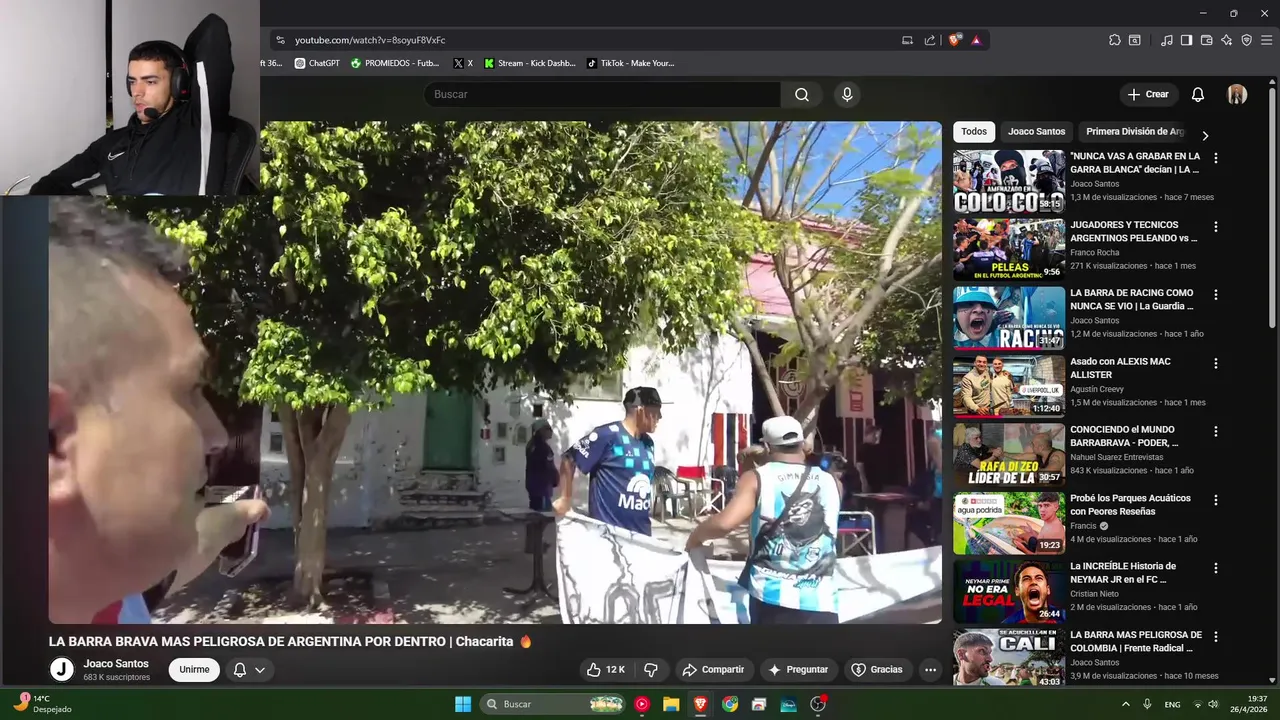Viewport: 1280px width, 720px height.
Task: Open the X bookmark
Action: tap(463, 63)
